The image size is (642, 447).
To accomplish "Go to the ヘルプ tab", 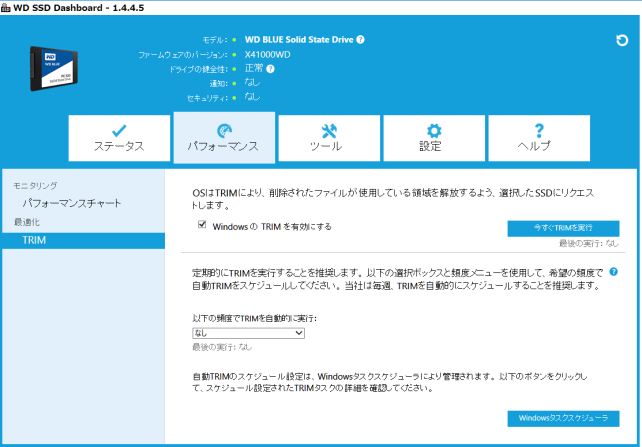I will point(539,138).
